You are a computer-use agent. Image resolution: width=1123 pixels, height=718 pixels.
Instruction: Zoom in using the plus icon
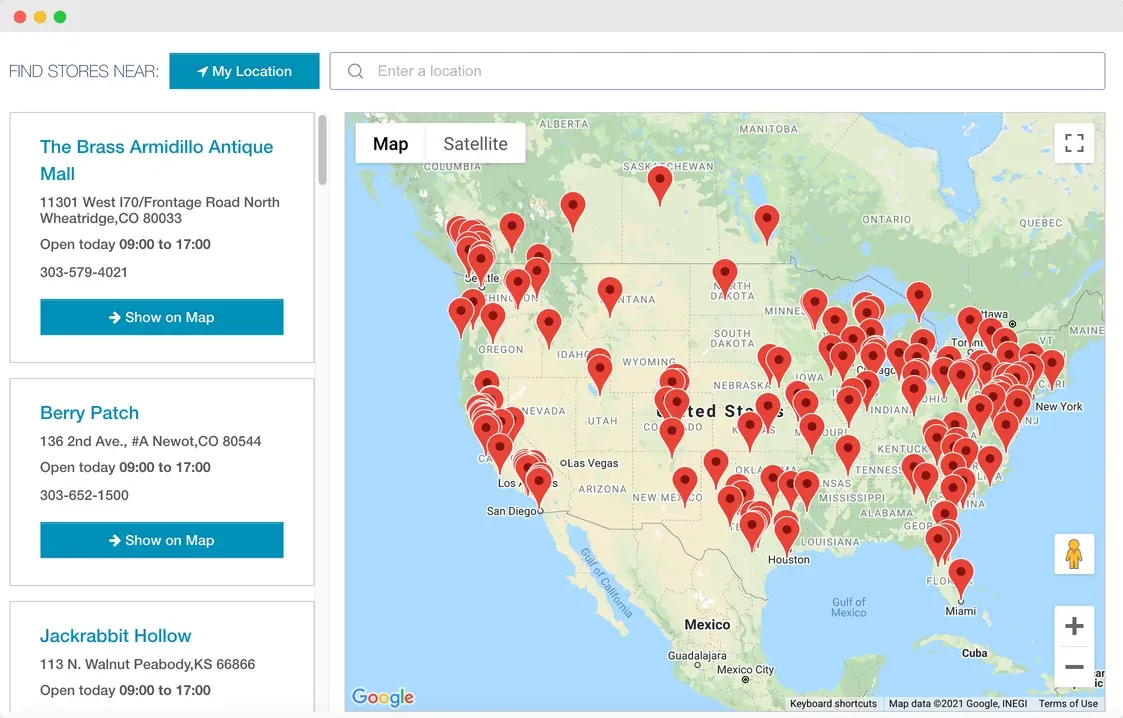pos(1074,625)
